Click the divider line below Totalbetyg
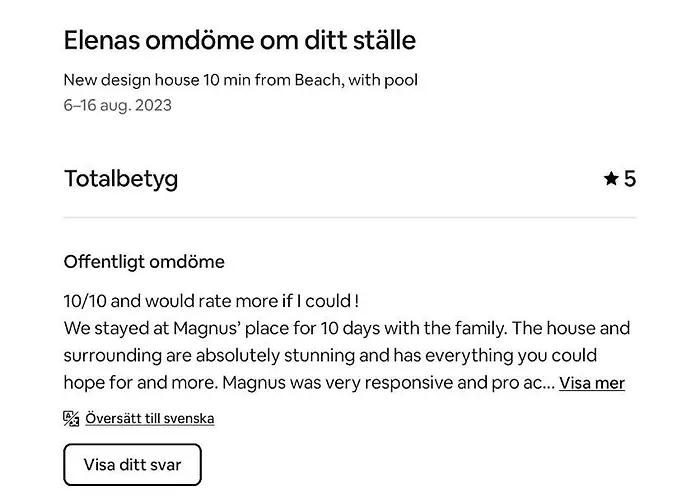Screen dimensions: 700x500 coord(350,217)
